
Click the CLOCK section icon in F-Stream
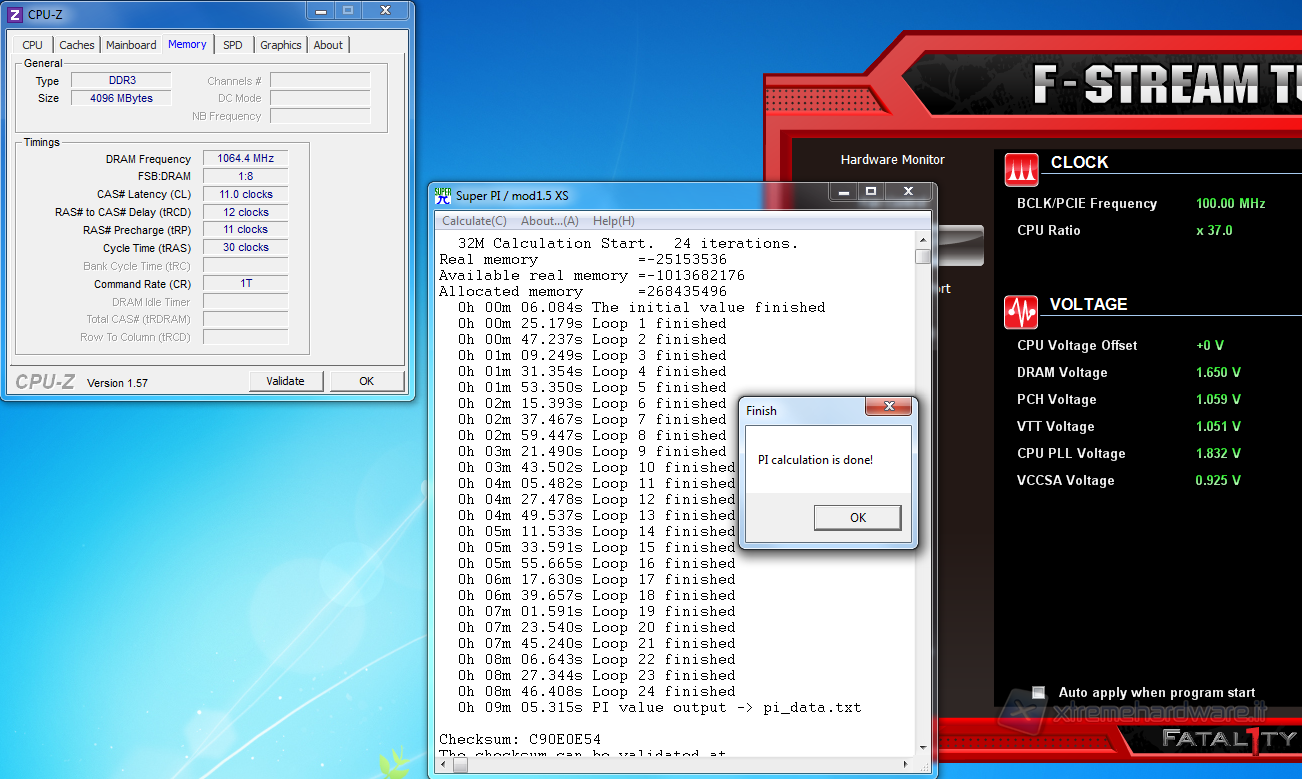point(1022,170)
